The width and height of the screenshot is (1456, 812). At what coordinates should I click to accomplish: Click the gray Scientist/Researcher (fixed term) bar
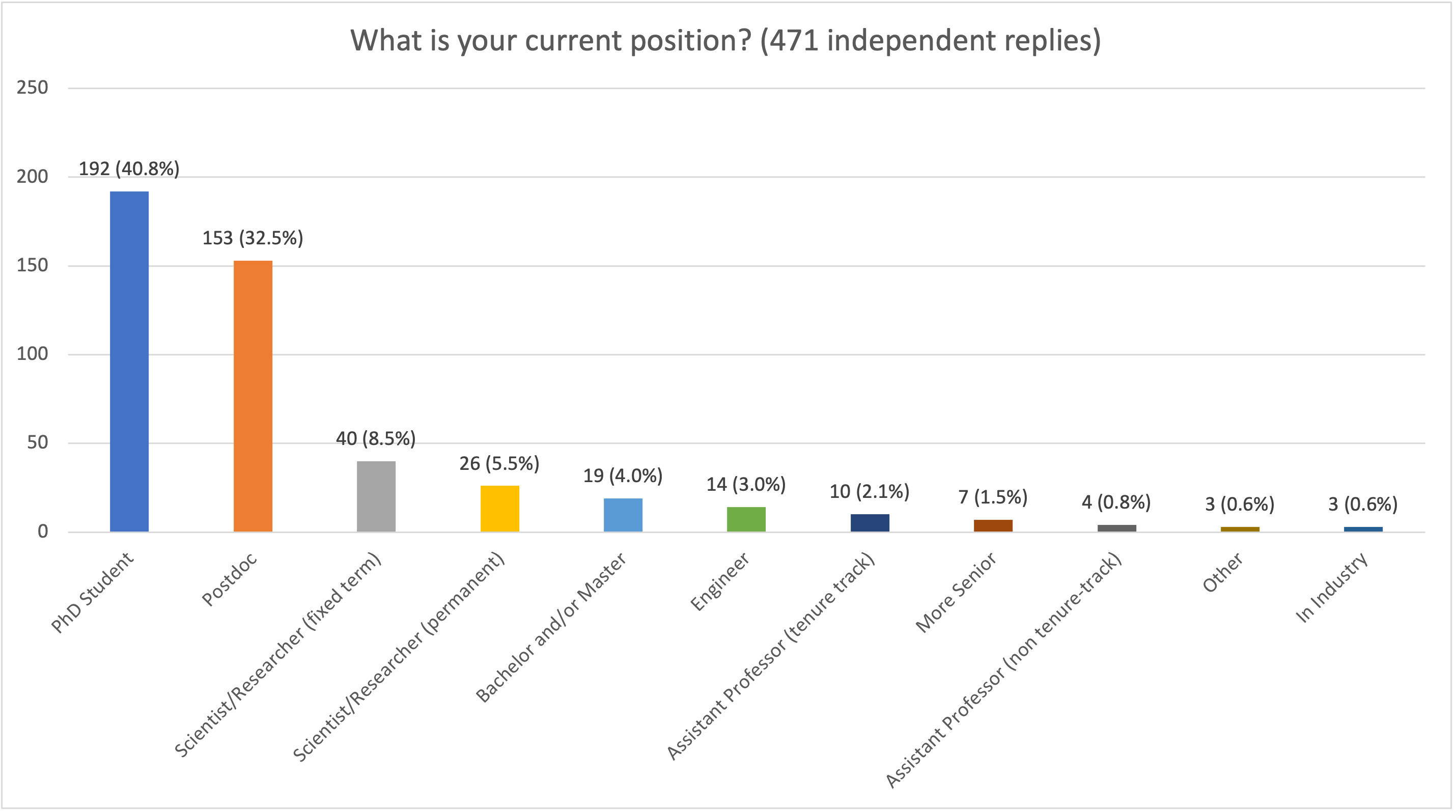coord(376,496)
